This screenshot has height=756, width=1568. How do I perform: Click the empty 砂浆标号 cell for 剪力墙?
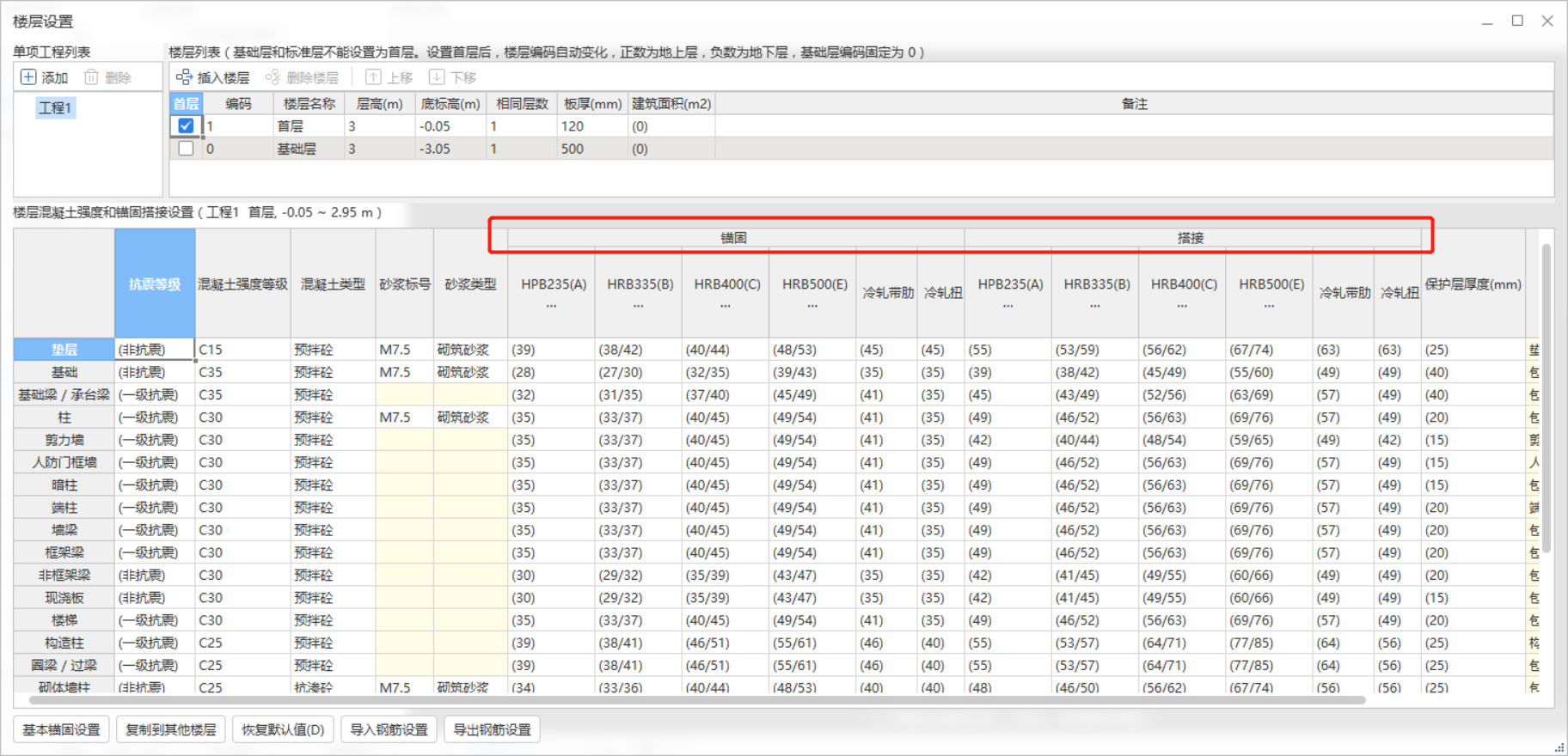pos(405,440)
